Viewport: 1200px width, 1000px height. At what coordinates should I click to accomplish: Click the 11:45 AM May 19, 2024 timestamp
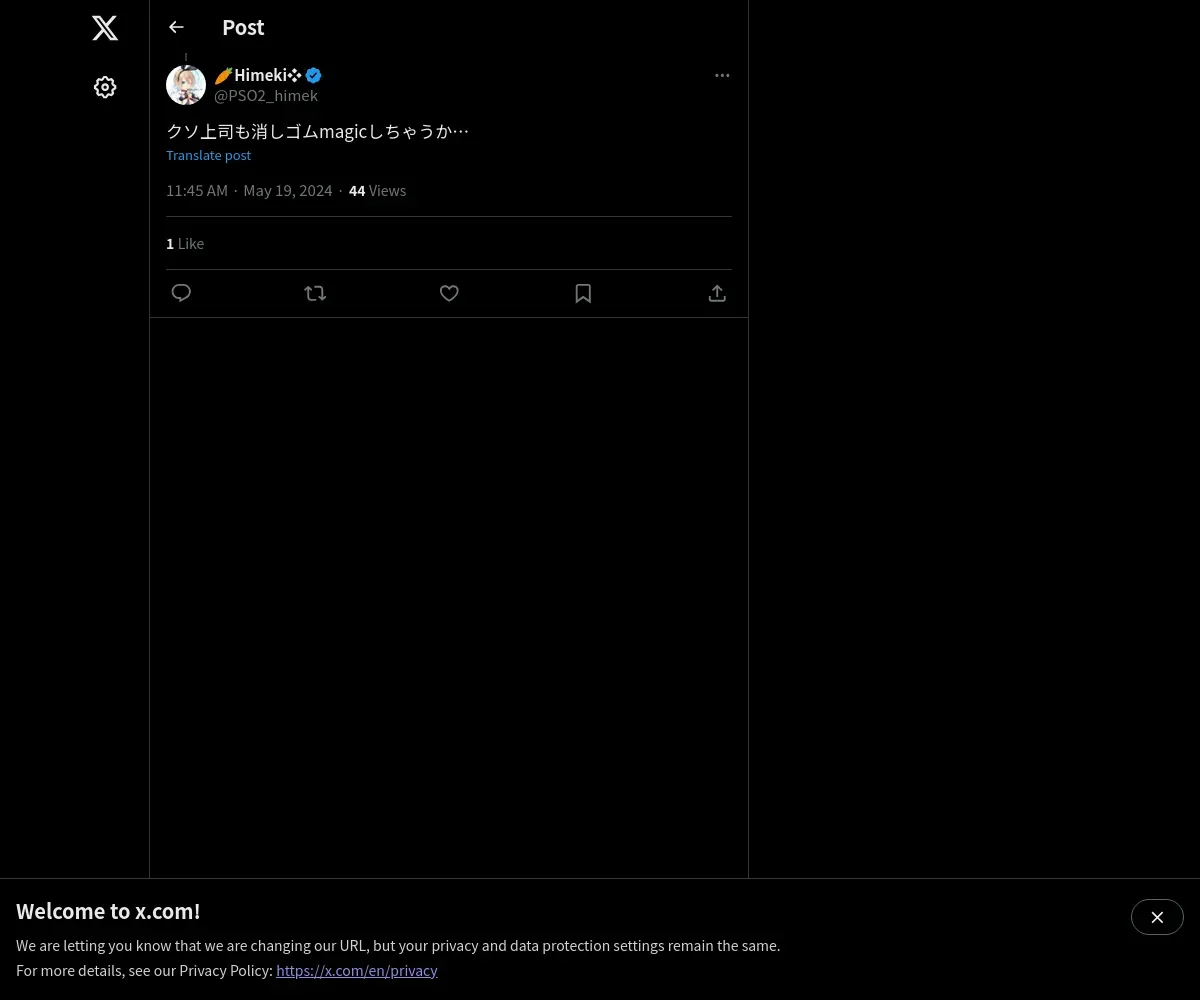pos(249,190)
